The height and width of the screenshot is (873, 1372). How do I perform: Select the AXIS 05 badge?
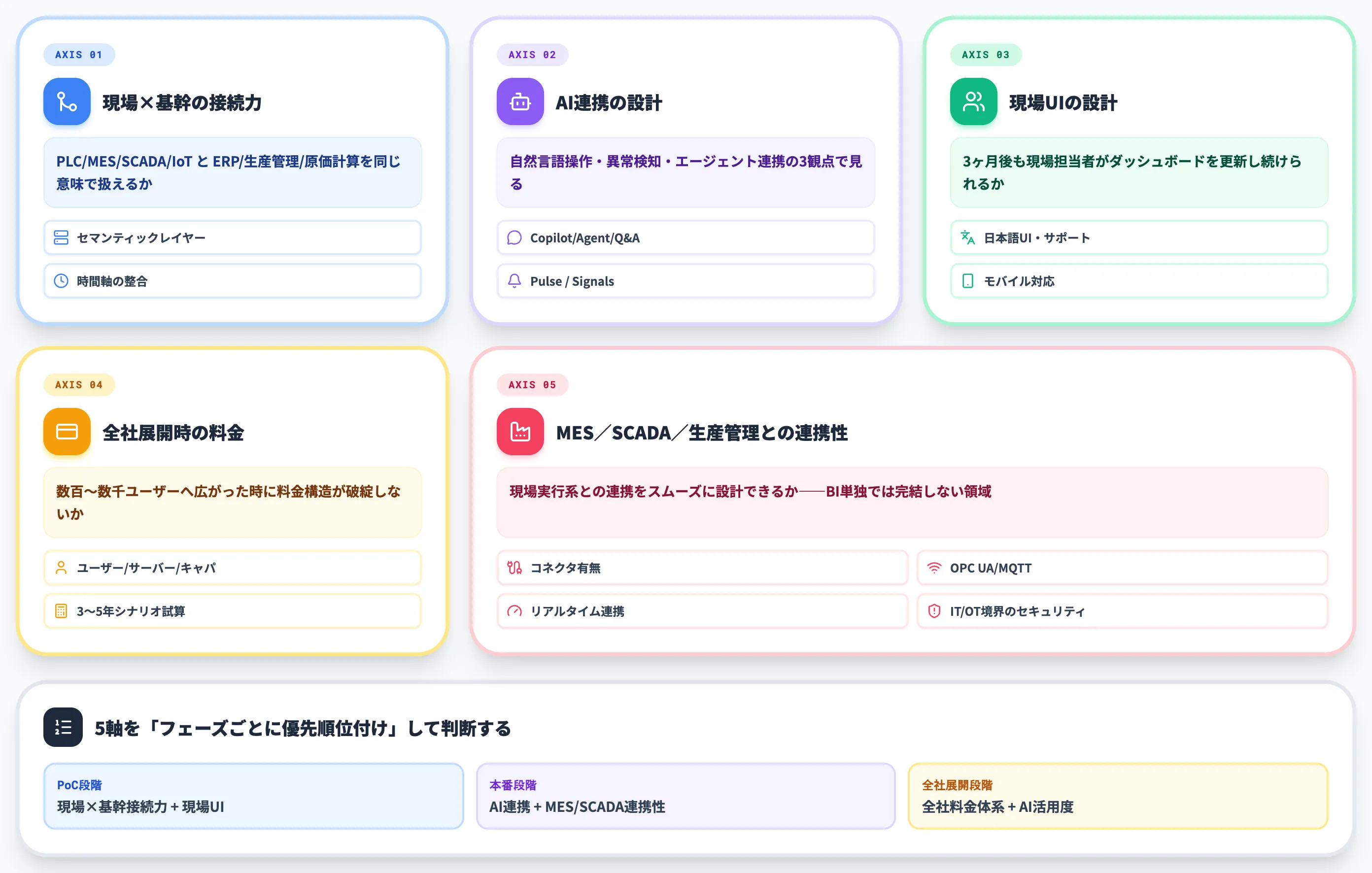click(x=533, y=385)
